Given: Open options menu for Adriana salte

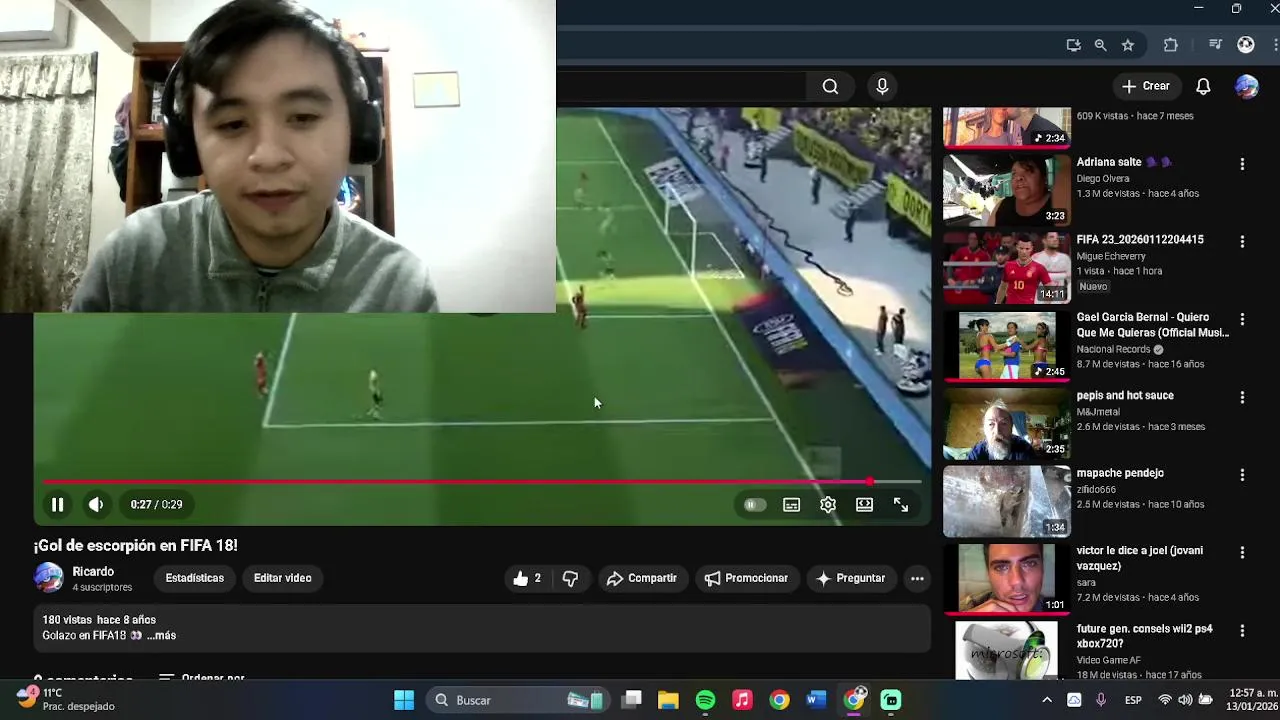Looking at the screenshot, I should coord(1242,164).
